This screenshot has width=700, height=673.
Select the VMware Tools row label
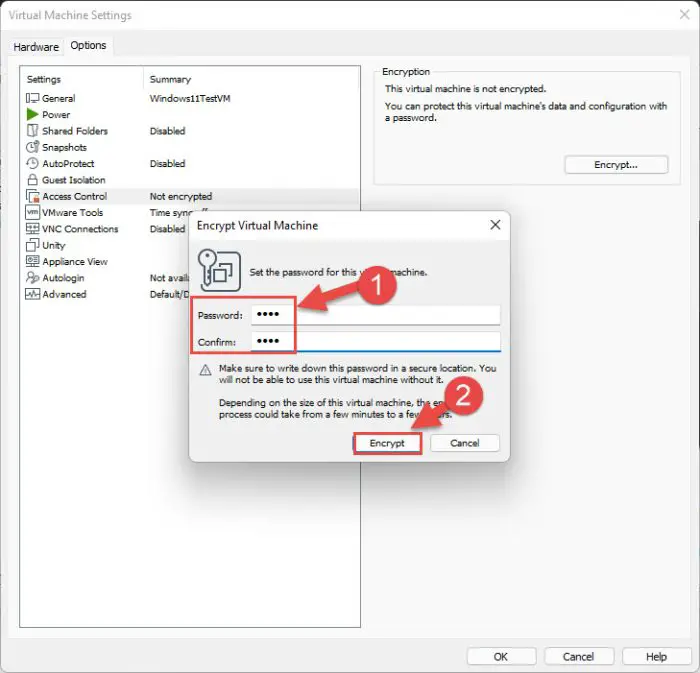click(72, 212)
